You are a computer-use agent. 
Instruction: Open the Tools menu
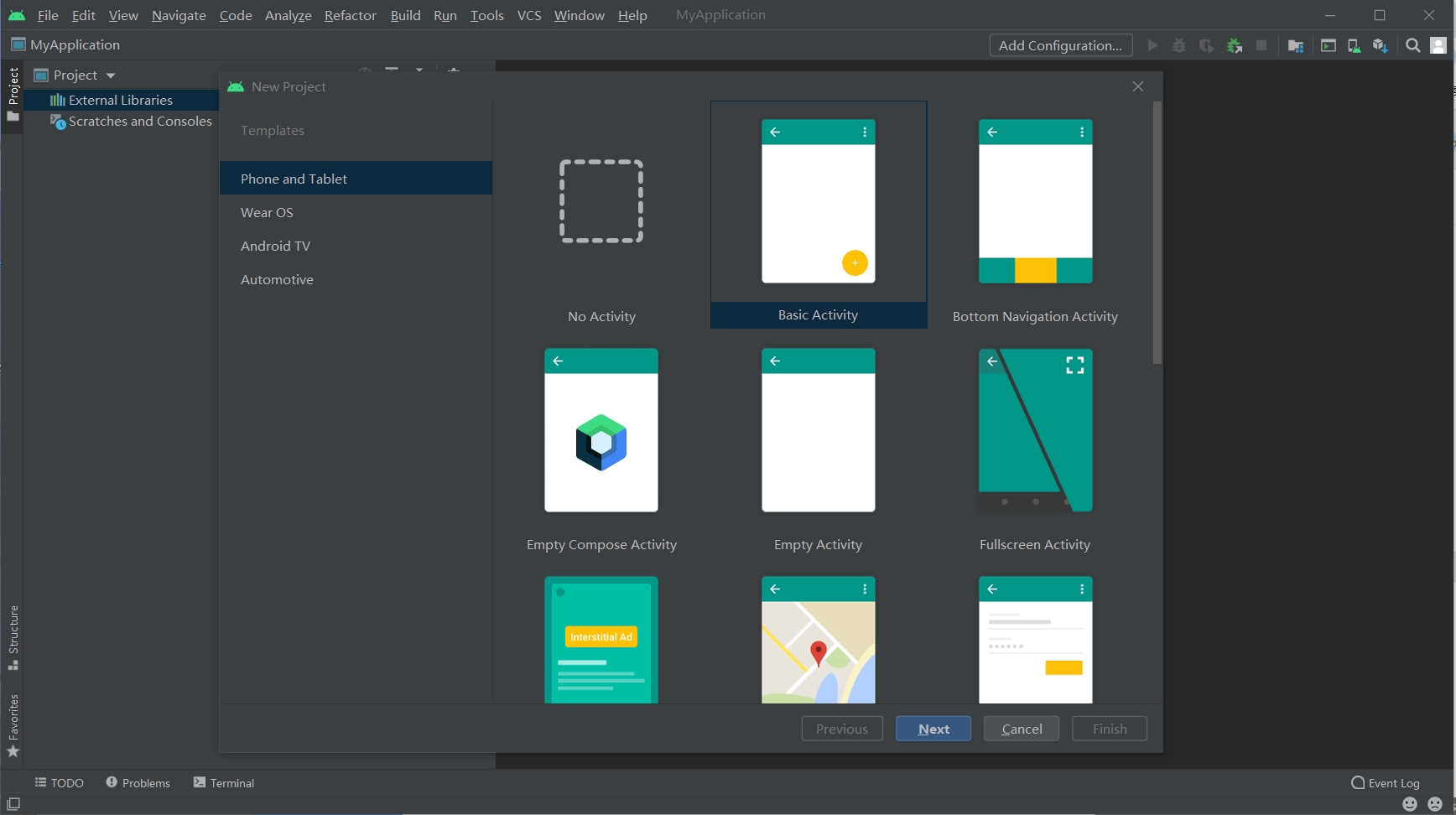pos(487,15)
